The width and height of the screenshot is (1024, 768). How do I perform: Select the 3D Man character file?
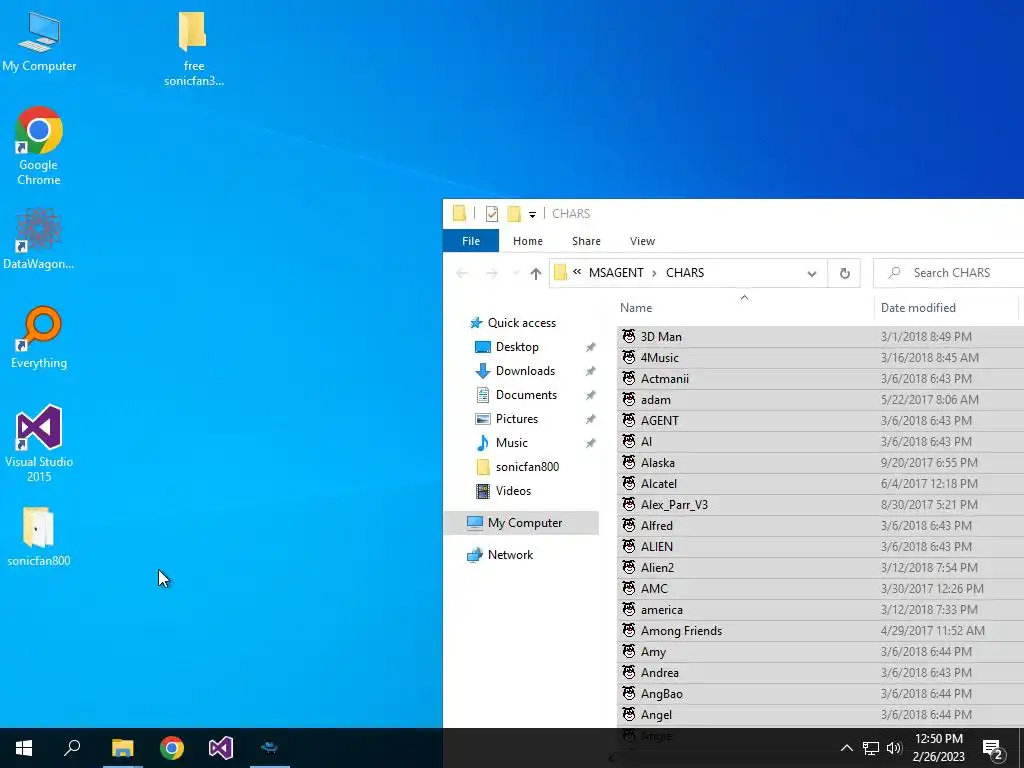[820, 337]
